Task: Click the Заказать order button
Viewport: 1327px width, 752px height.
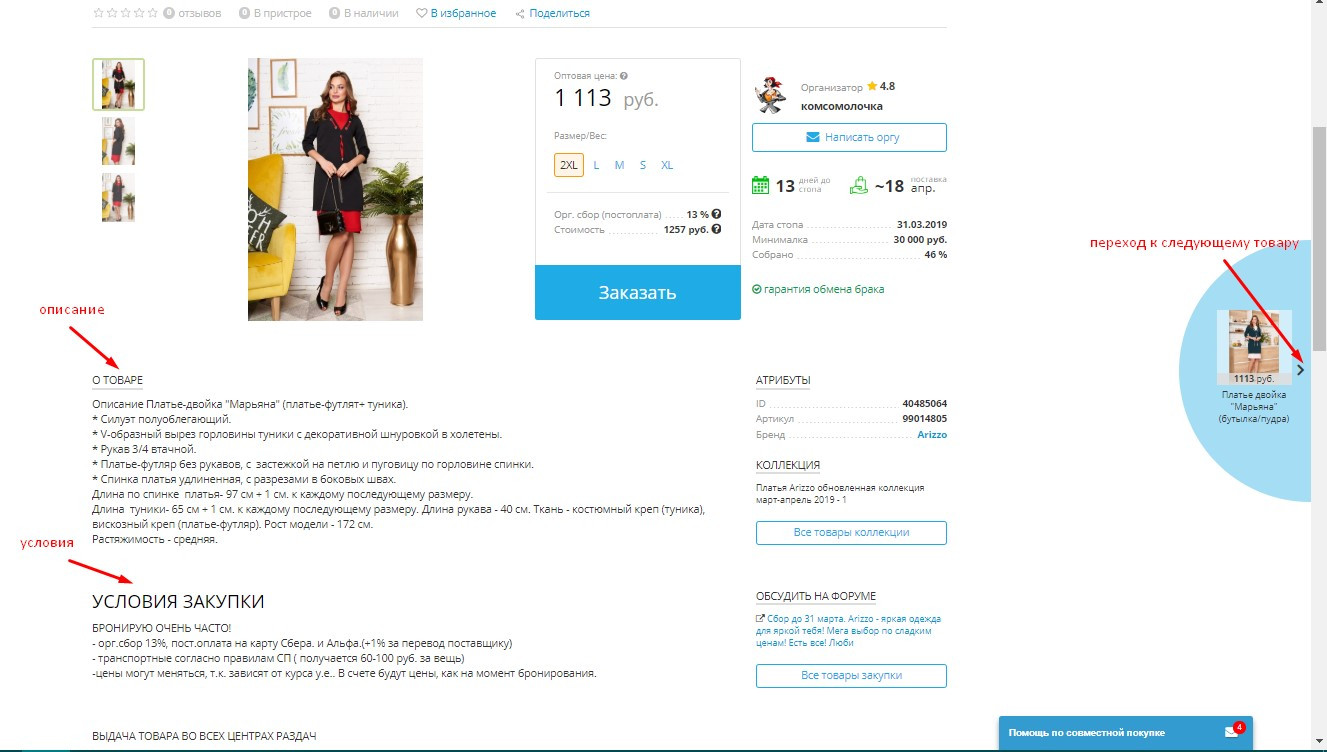Action: point(638,293)
